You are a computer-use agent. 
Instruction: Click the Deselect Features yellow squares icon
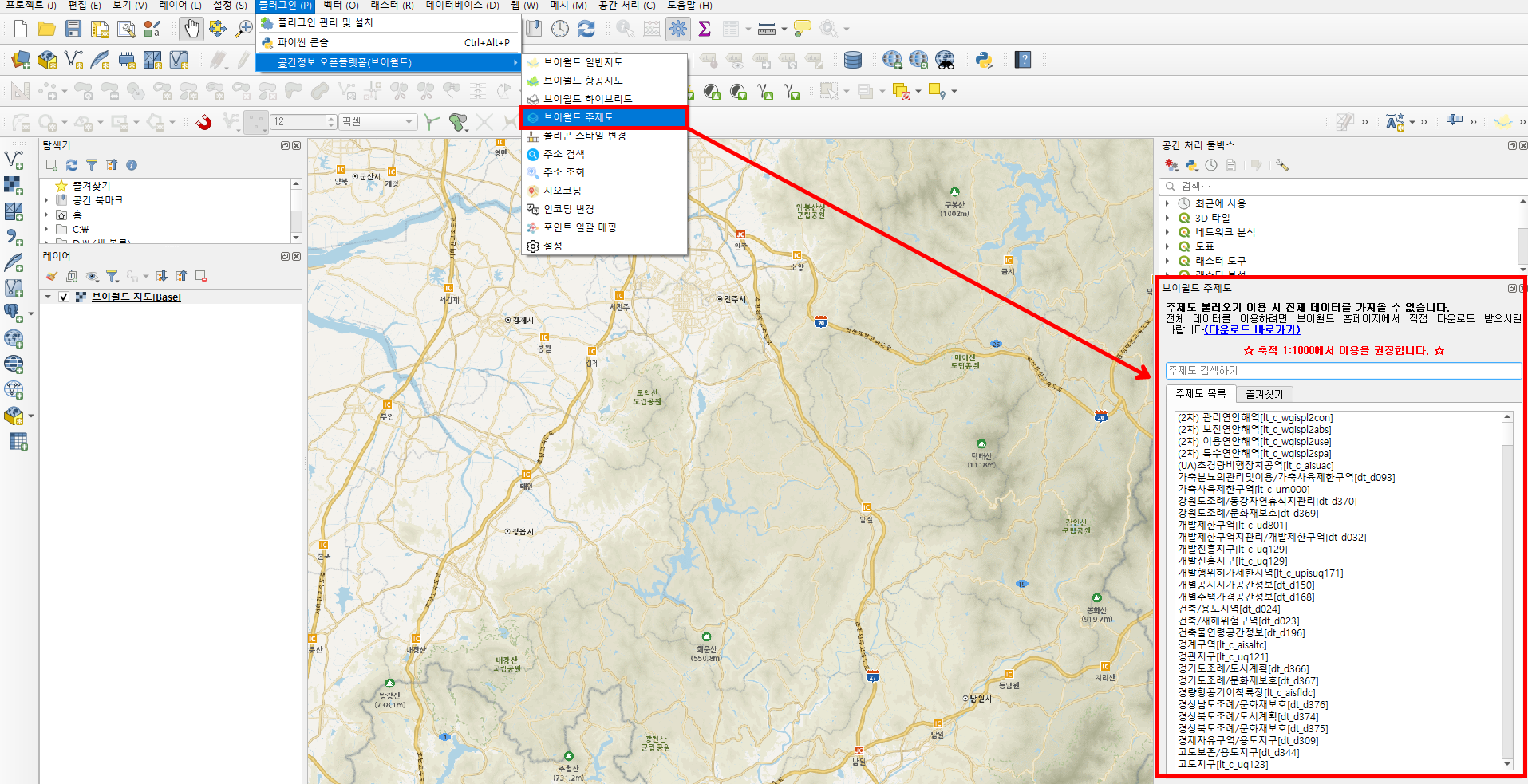(x=901, y=92)
